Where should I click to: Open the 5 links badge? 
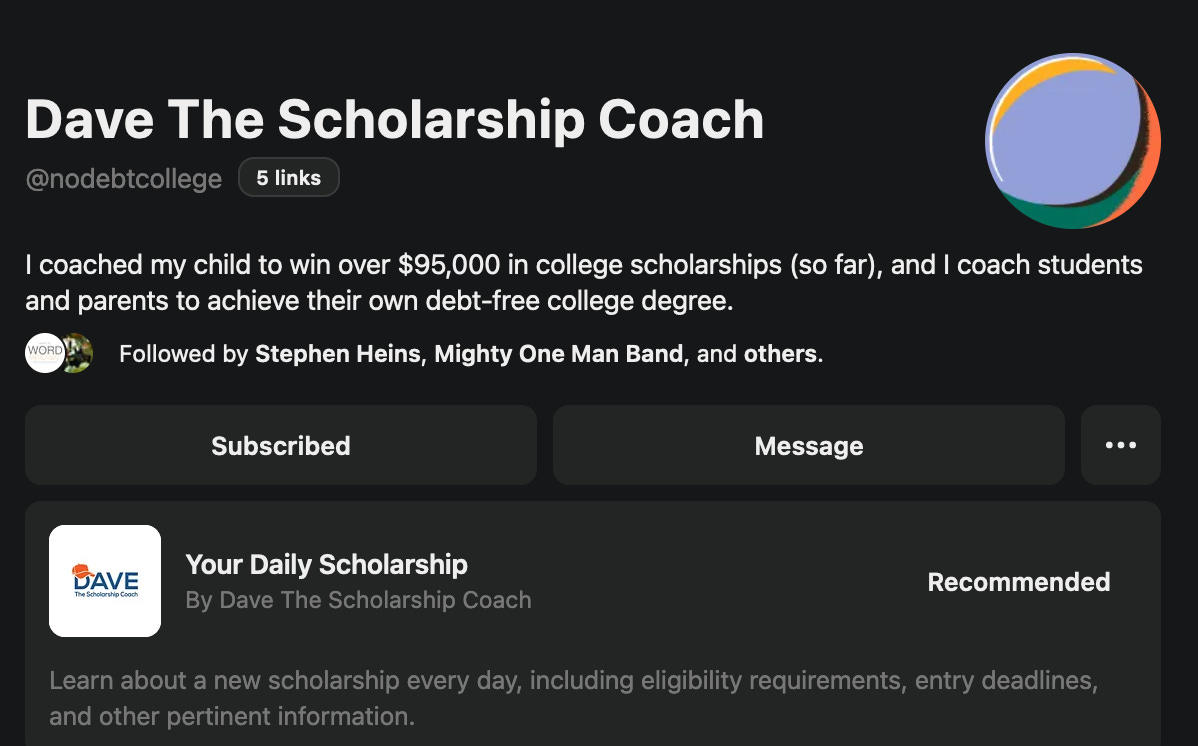[289, 177]
